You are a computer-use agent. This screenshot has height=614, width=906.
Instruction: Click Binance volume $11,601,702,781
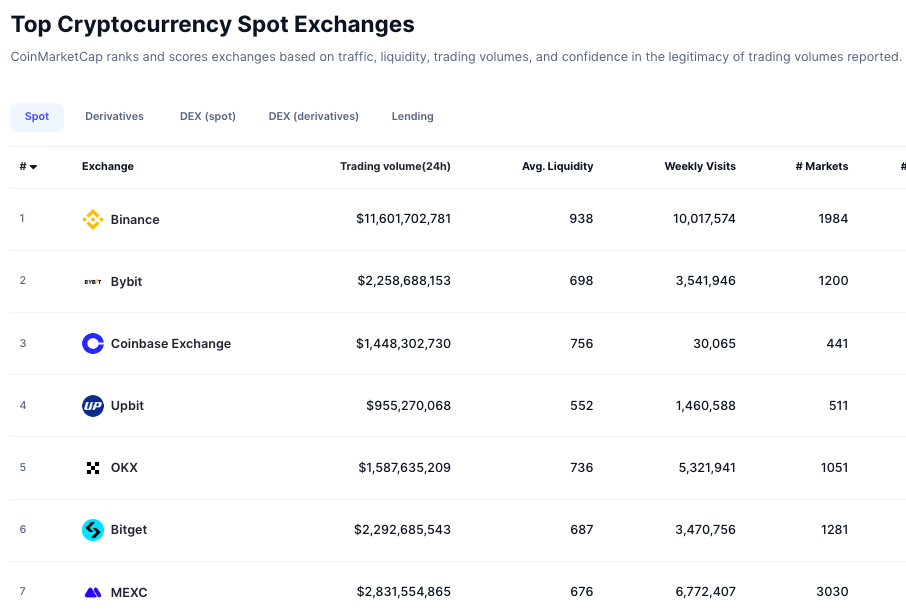(x=403, y=219)
